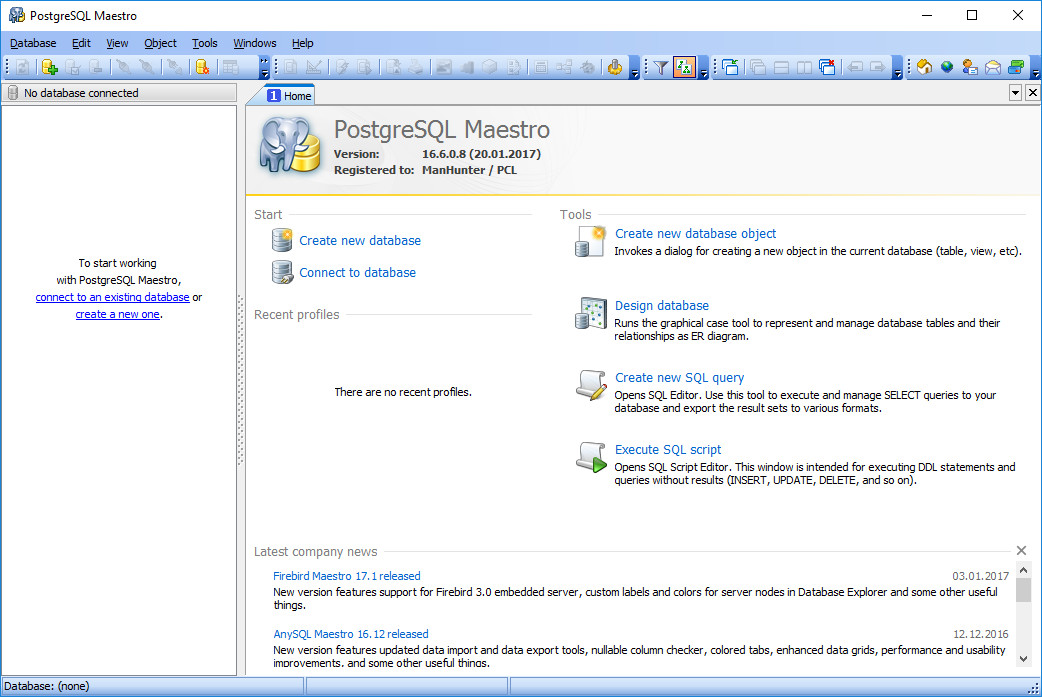Open the Object menu
Viewport: 1042px width, 697px height.
[x=160, y=43]
